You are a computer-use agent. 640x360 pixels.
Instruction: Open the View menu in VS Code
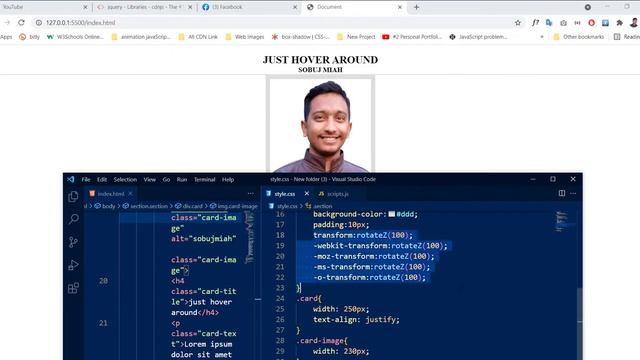click(x=149, y=180)
